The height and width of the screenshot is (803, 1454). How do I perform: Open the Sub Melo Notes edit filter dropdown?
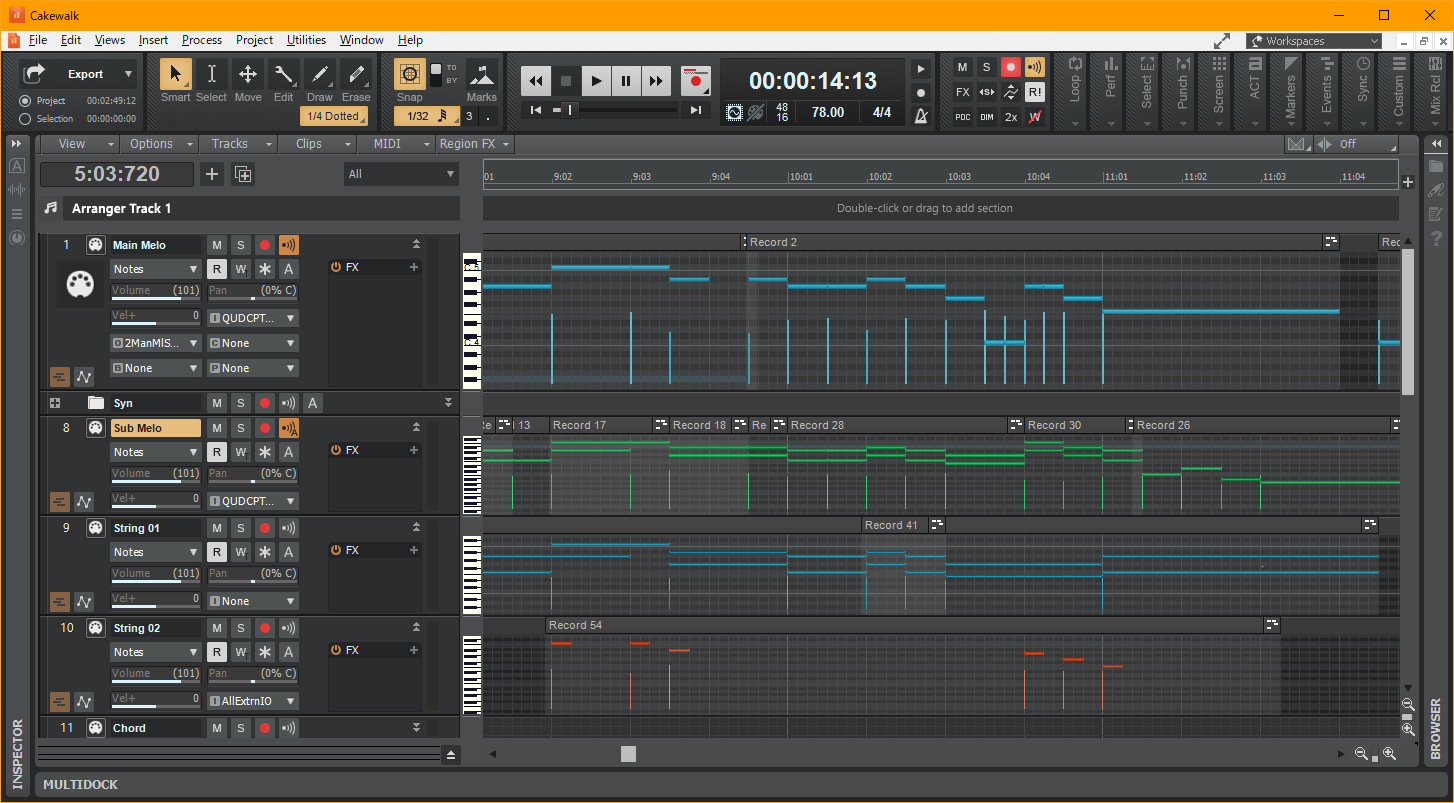click(156, 452)
